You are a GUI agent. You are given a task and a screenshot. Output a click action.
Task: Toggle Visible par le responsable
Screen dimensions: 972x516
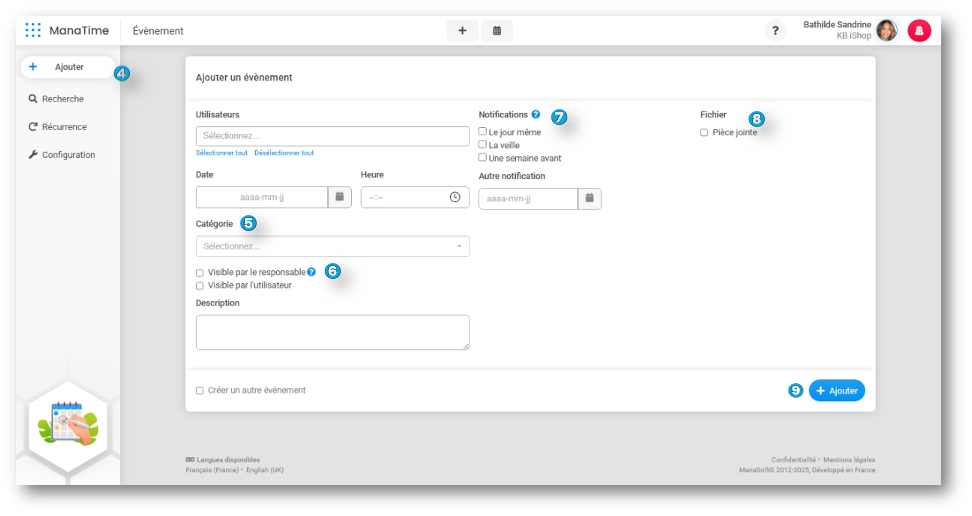(200, 273)
